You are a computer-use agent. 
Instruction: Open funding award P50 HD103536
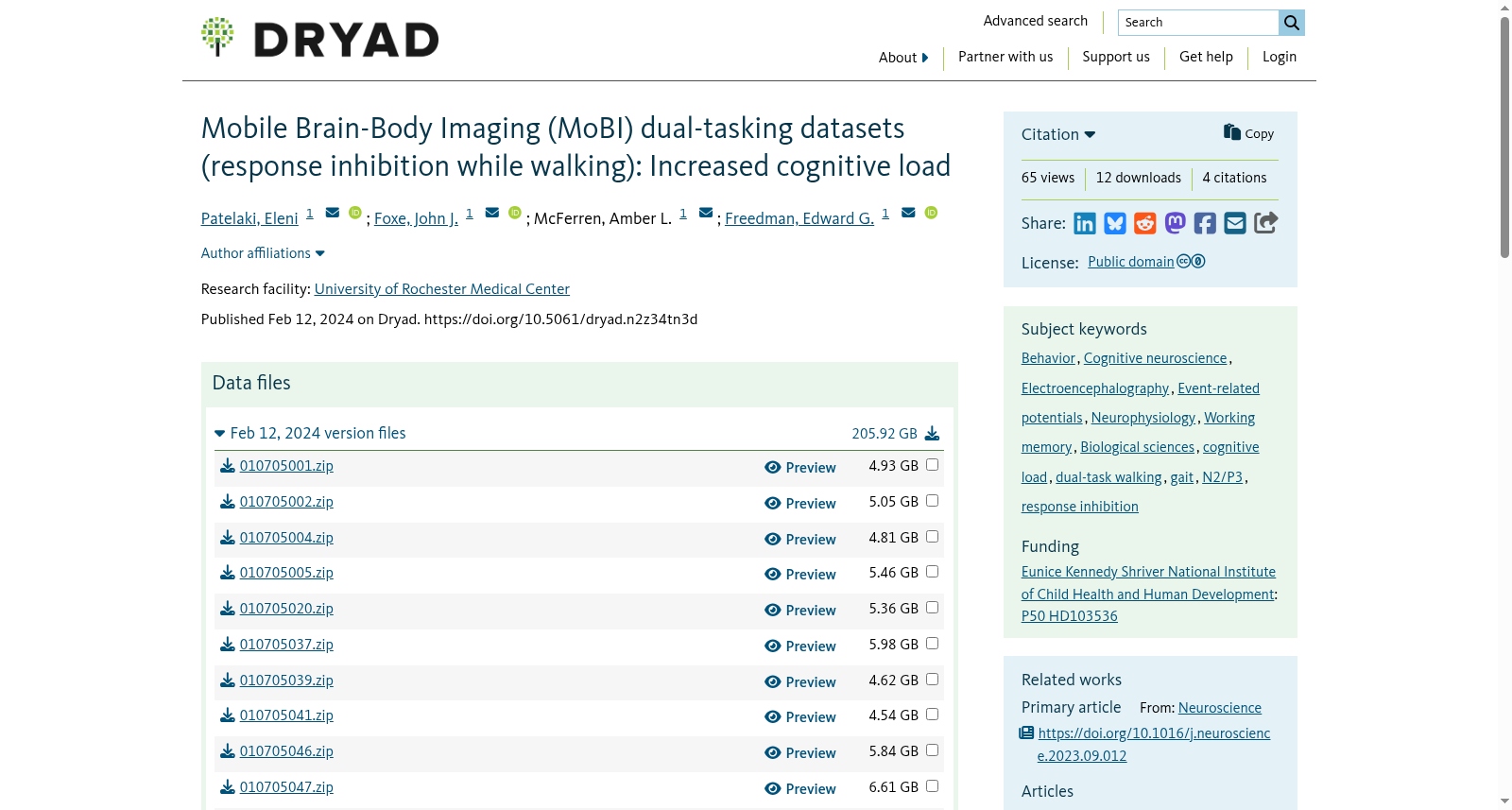(x=1070, y=616)
